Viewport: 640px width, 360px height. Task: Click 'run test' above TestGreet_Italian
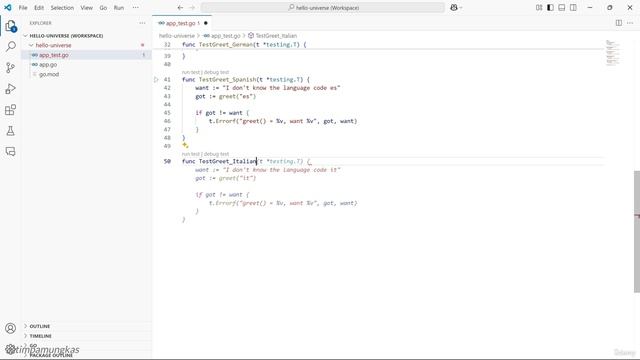point(191,154)
